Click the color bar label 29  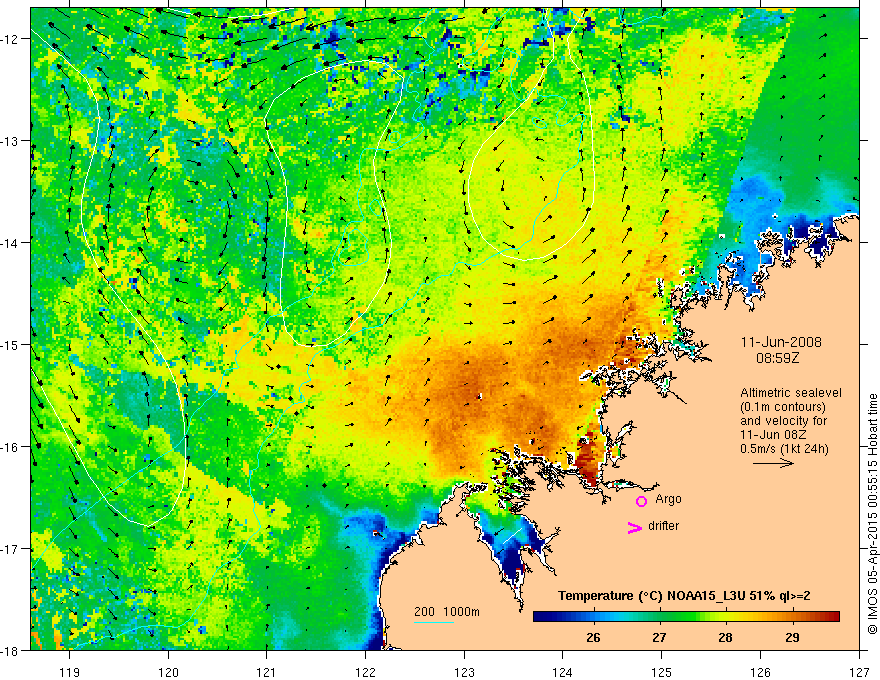[x=792, y=638]
